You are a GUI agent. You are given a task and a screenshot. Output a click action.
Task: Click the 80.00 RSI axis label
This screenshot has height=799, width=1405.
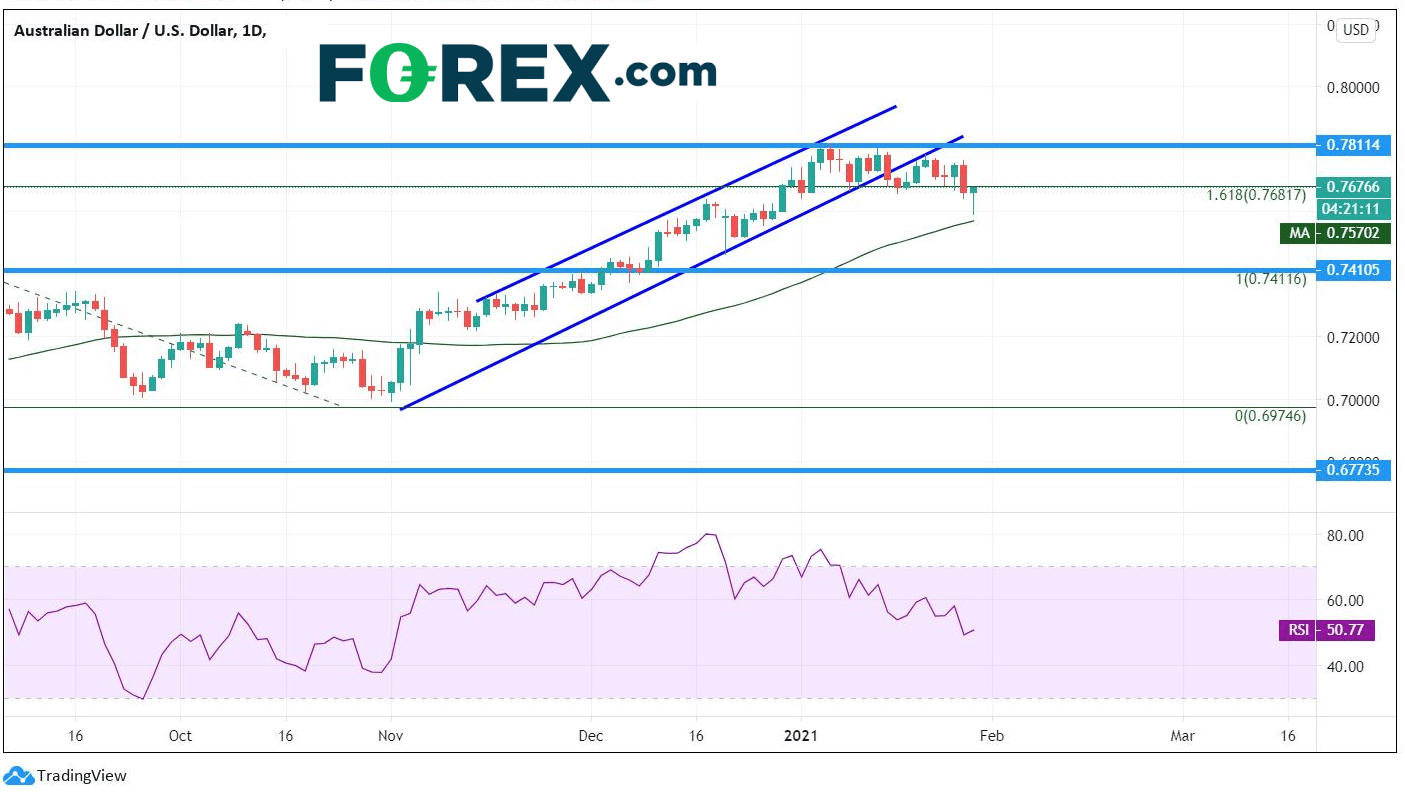(x=1345, y=536)
